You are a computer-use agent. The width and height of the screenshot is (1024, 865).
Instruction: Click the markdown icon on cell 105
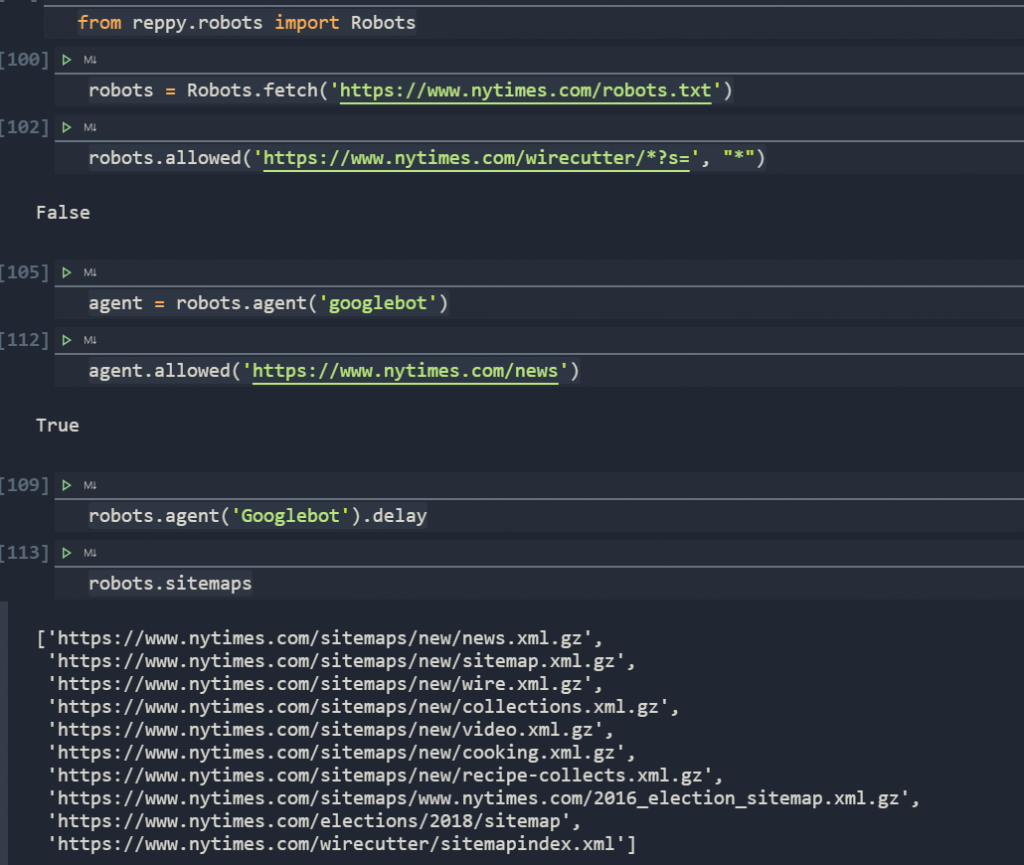click(90, 273)
